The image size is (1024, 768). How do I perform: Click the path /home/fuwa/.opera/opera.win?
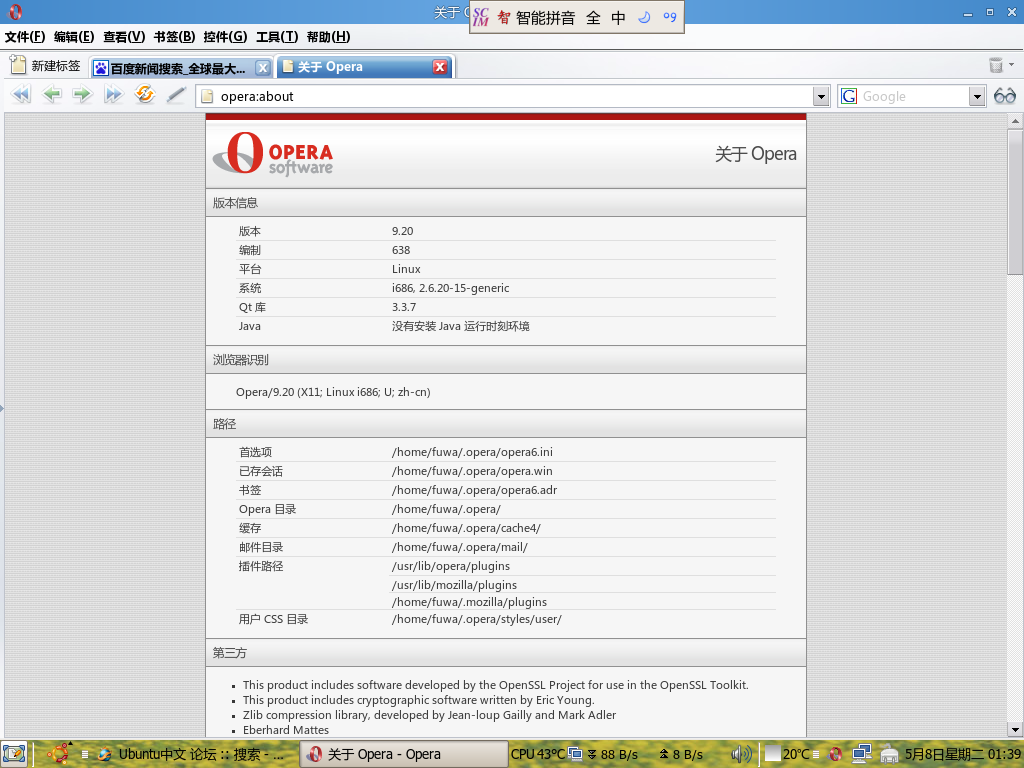click(x=472, y=471)
